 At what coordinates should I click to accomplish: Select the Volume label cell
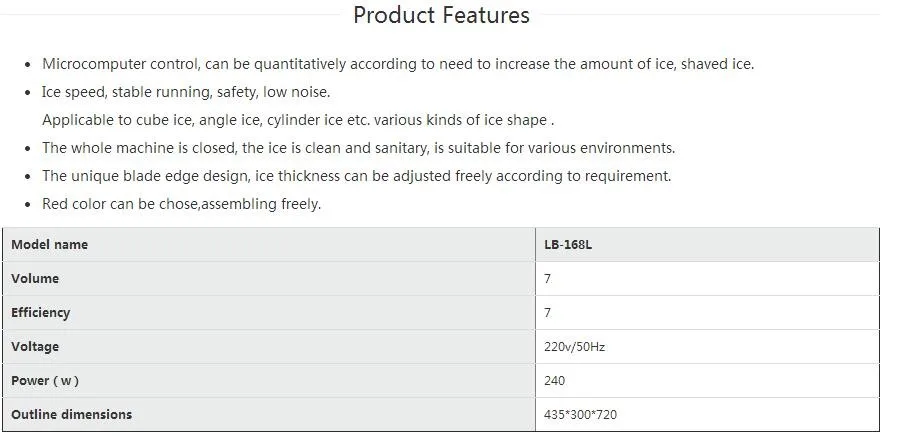[x=269, y=279]
